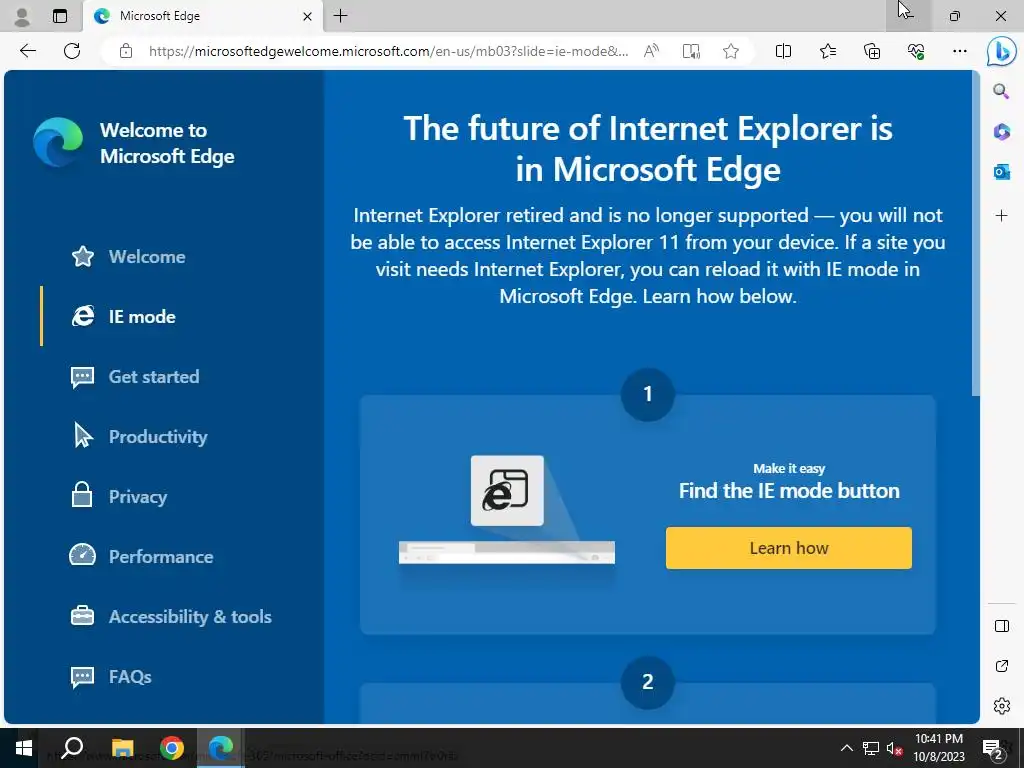1024x768 pixels.
Task: Open Microsoft 365 sidebar icon
Action: (x=1002, y=131)
